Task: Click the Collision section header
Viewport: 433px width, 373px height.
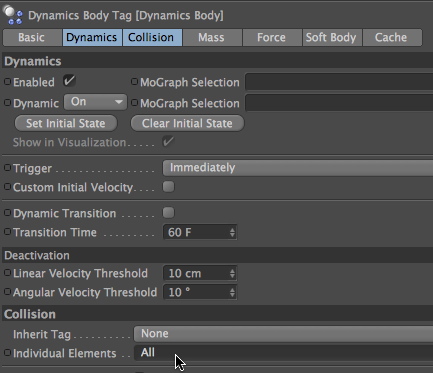Action: coord(218,314)
